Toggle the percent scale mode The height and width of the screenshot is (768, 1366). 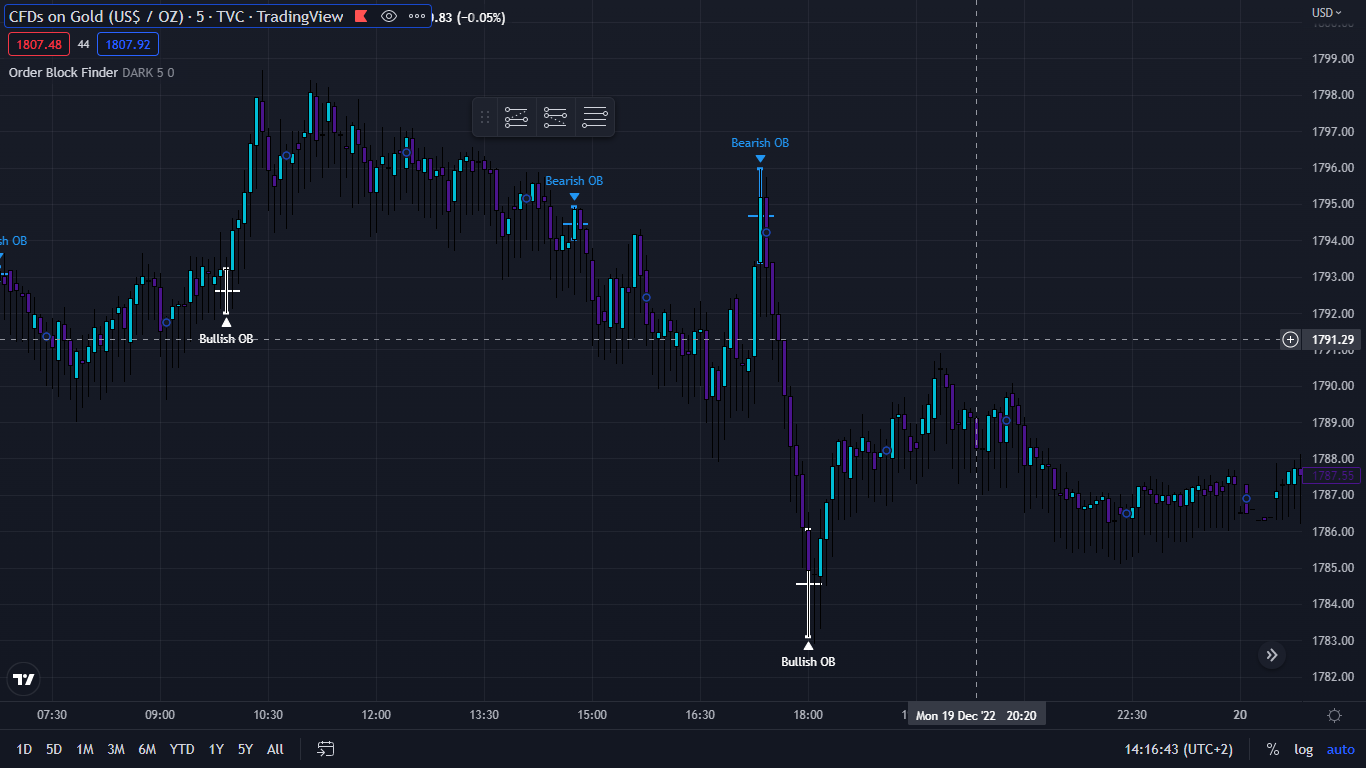click(1273, 749)
